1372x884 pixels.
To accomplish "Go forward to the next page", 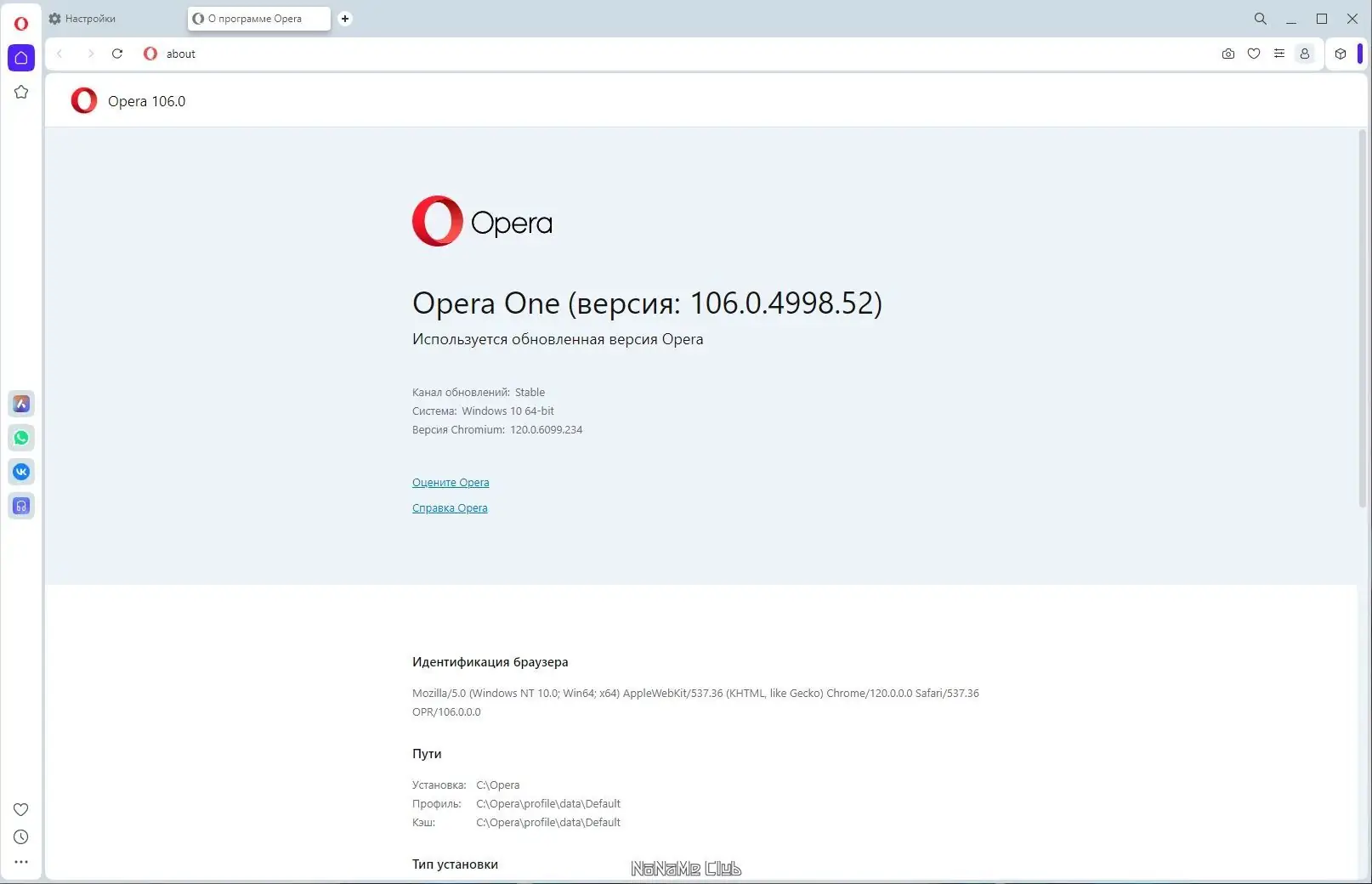I will 90,54.
